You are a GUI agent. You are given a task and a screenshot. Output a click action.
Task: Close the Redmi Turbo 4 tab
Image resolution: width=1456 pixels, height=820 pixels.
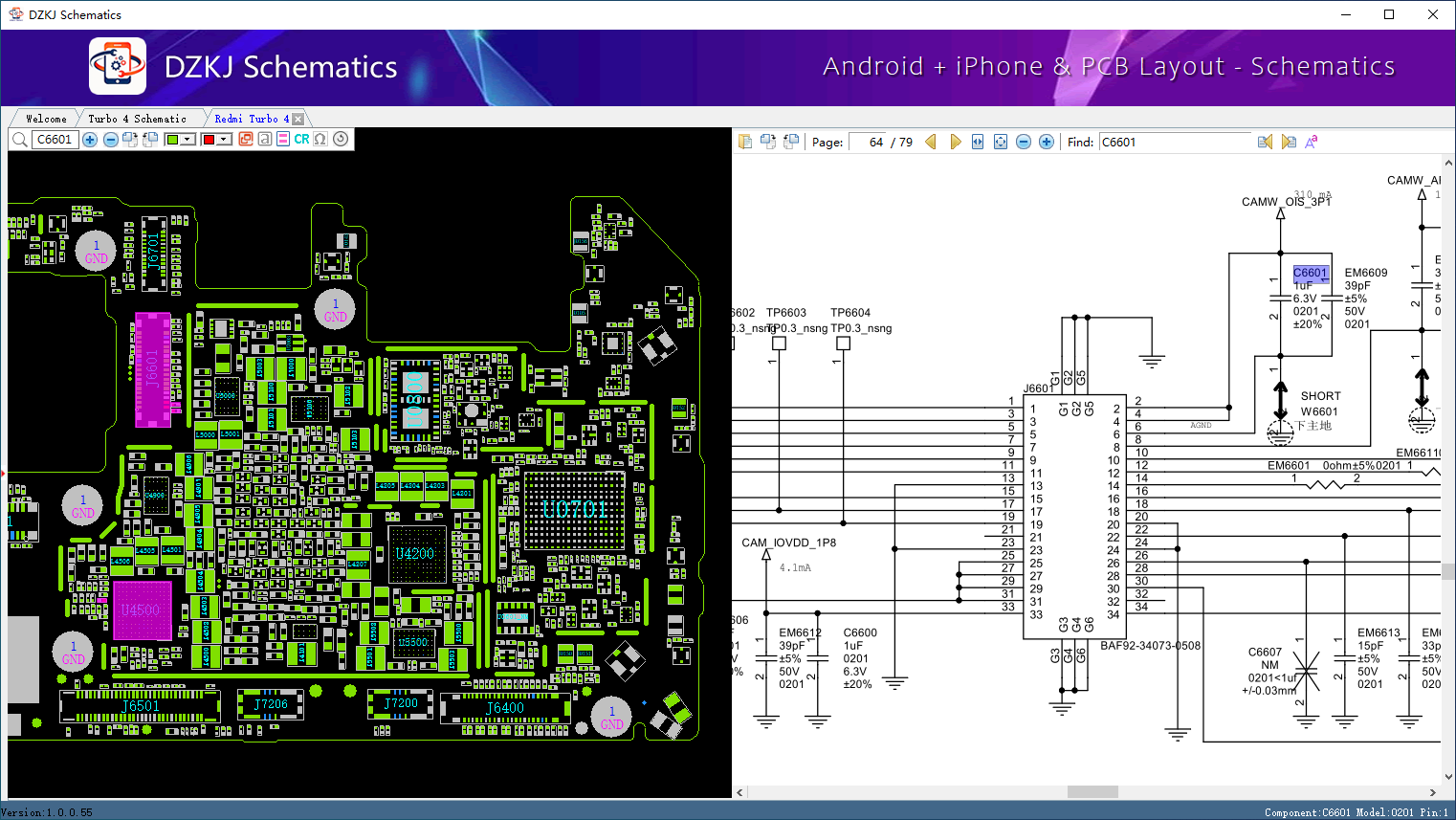click(298, 119)
